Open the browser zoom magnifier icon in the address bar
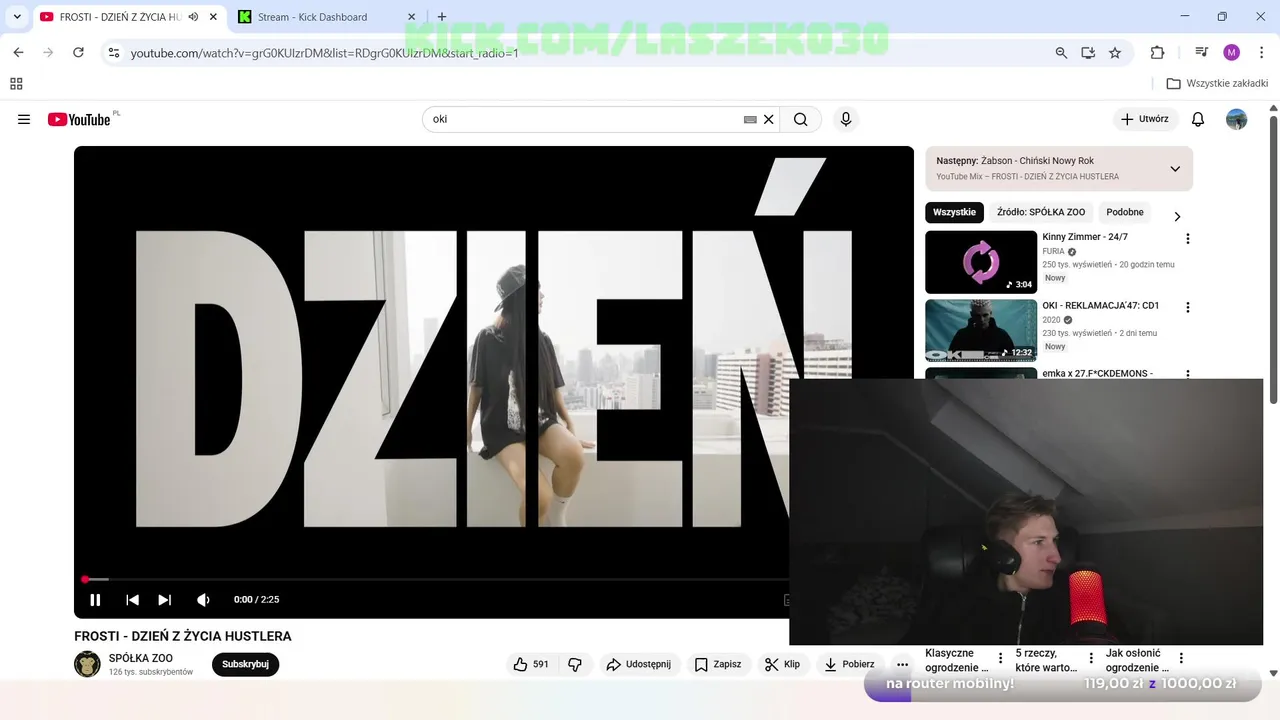The width and height of the screenshot is (1280, 720). [x=1061, y=53]
